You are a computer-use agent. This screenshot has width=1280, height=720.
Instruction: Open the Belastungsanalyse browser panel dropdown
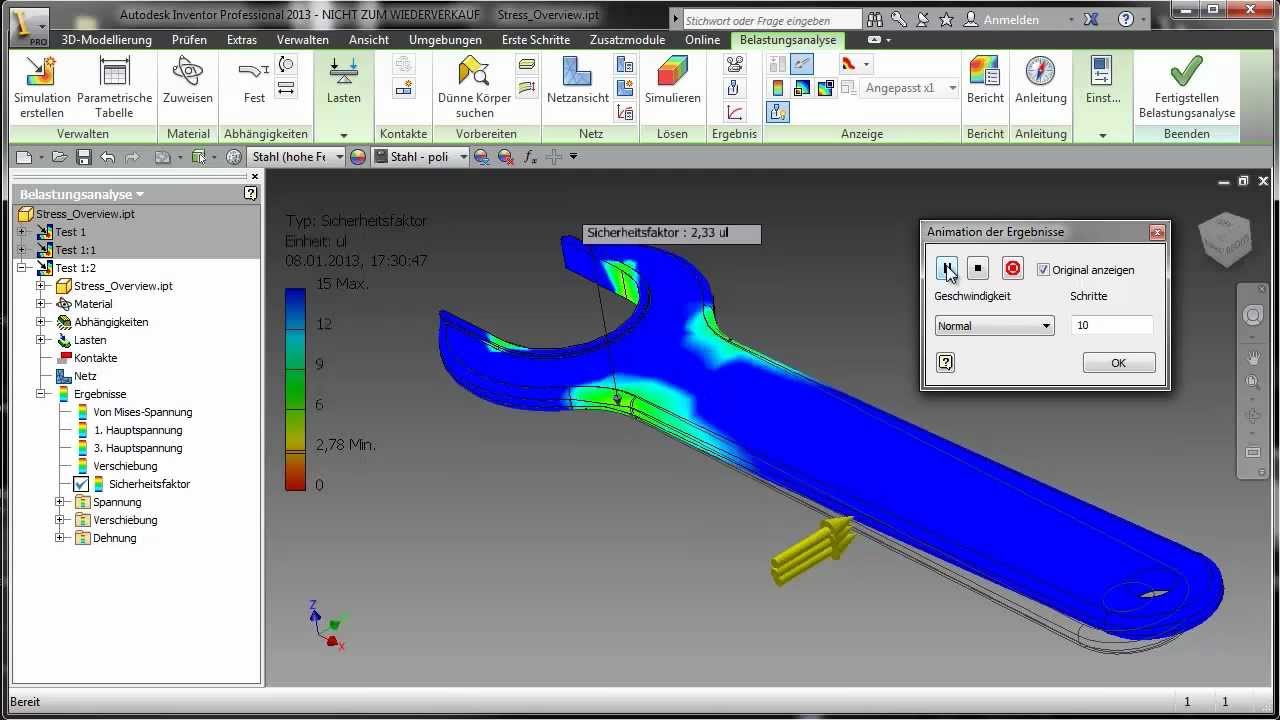point(82,194)
